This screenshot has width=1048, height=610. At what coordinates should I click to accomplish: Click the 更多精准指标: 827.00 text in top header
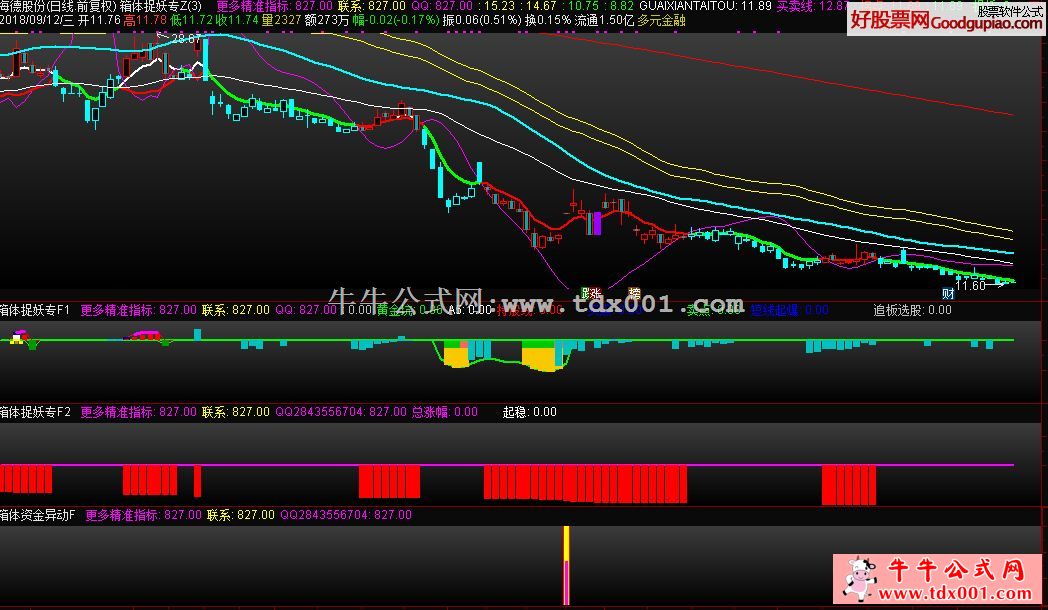(x=275, y=6)
